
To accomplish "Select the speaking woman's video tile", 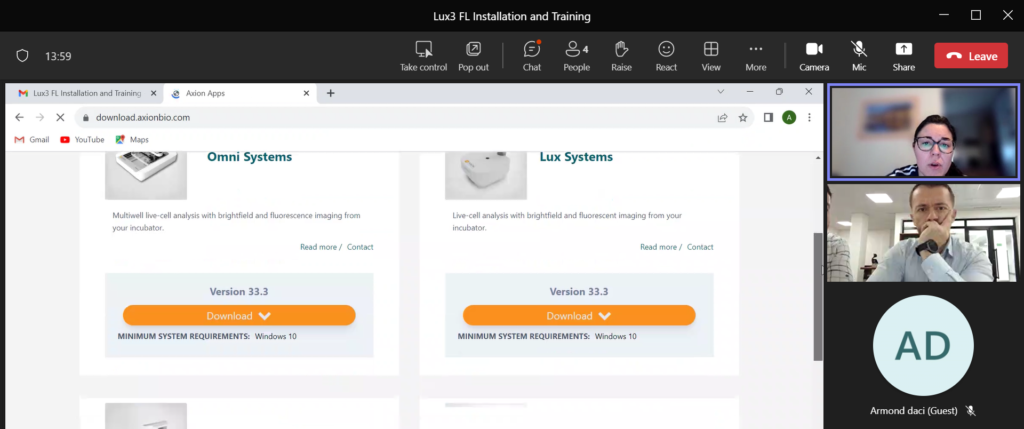I will (x=923, y=132).
